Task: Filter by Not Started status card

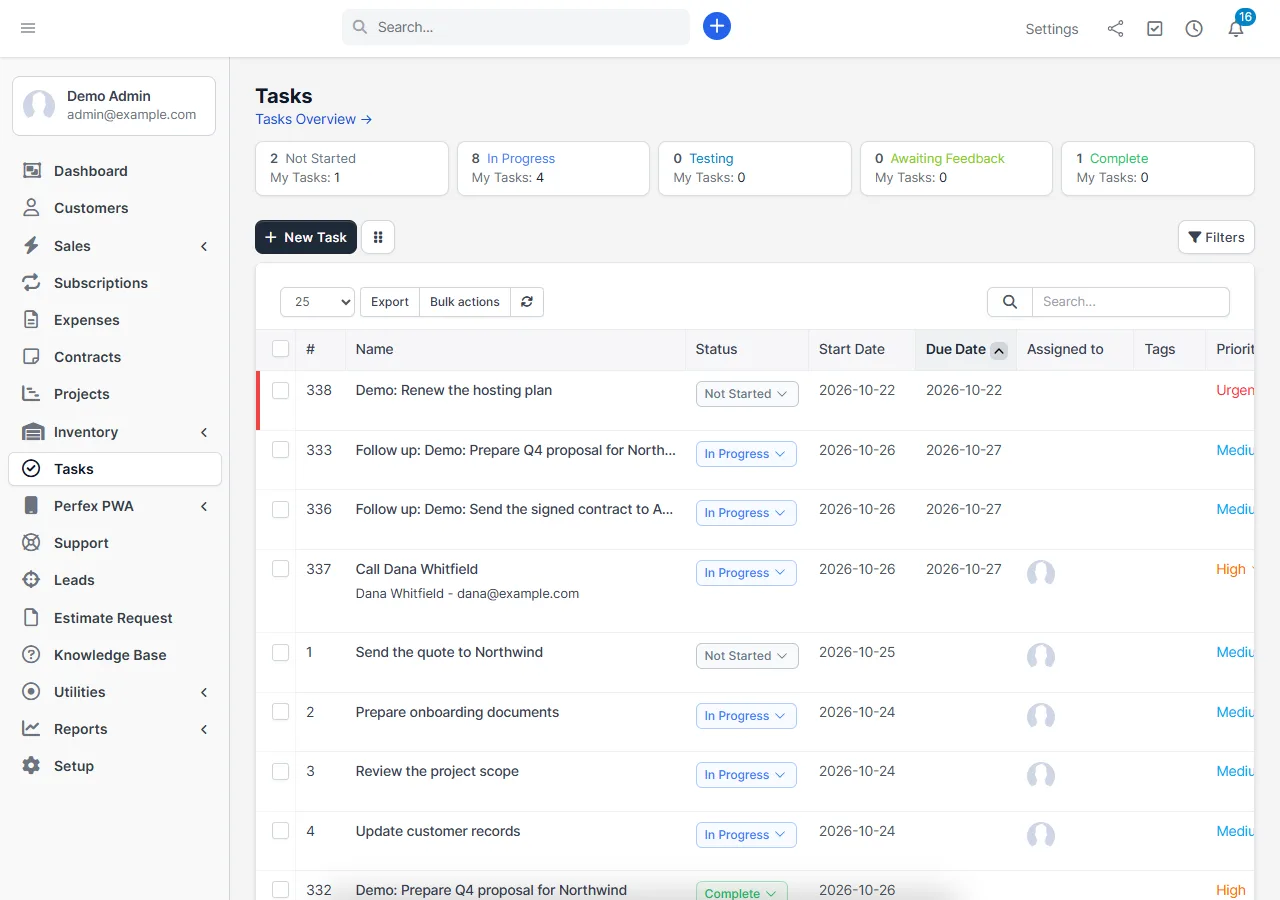Action: (x=352, y=168)
